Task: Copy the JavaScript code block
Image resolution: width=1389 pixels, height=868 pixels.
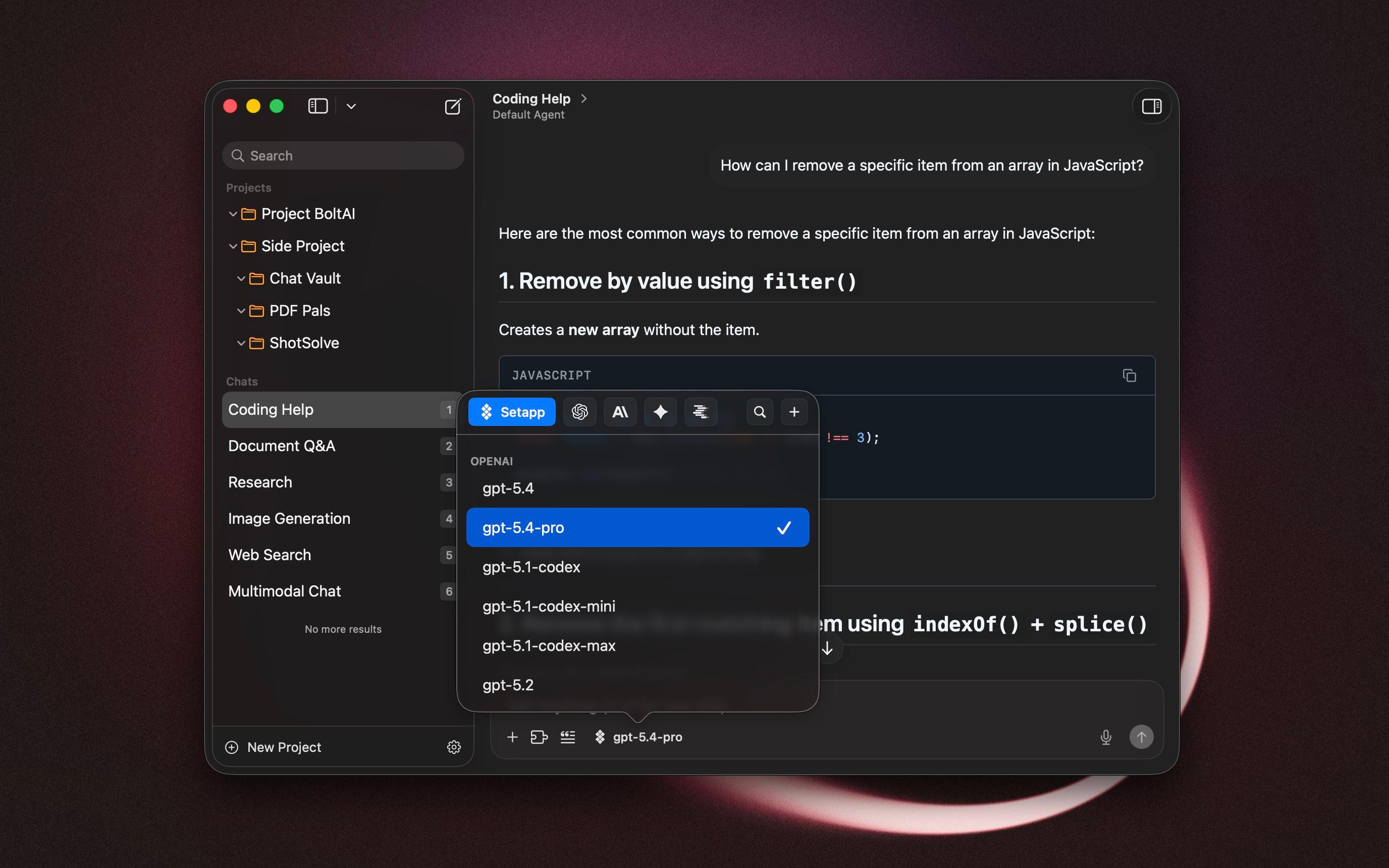Action: (1129, 375)
